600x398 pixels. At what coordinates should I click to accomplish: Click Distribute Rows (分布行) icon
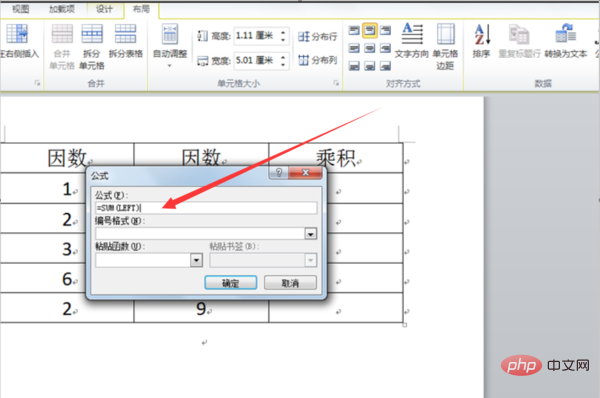click(304, 37)
